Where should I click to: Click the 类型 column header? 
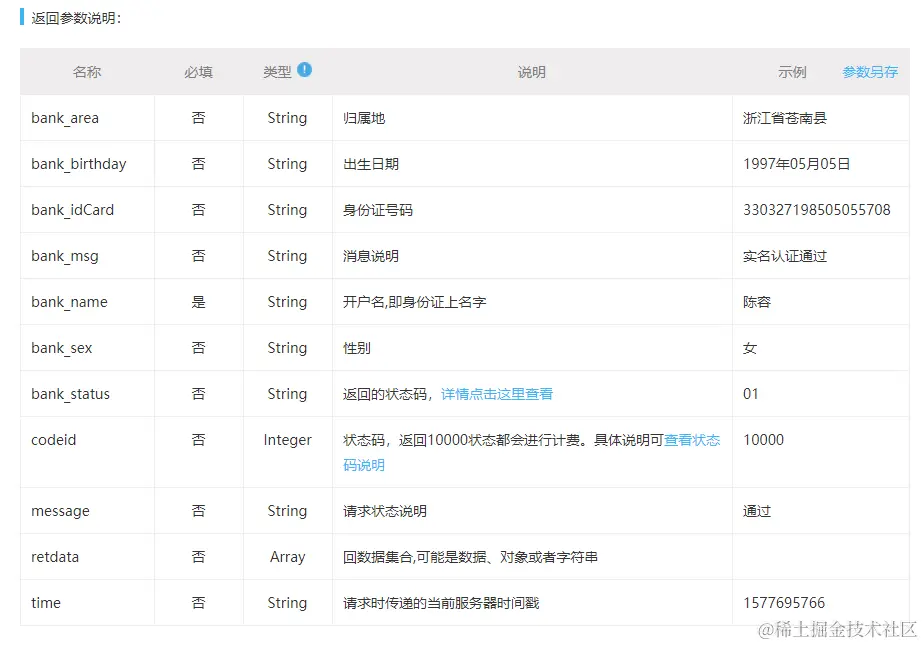click(277, 72)
